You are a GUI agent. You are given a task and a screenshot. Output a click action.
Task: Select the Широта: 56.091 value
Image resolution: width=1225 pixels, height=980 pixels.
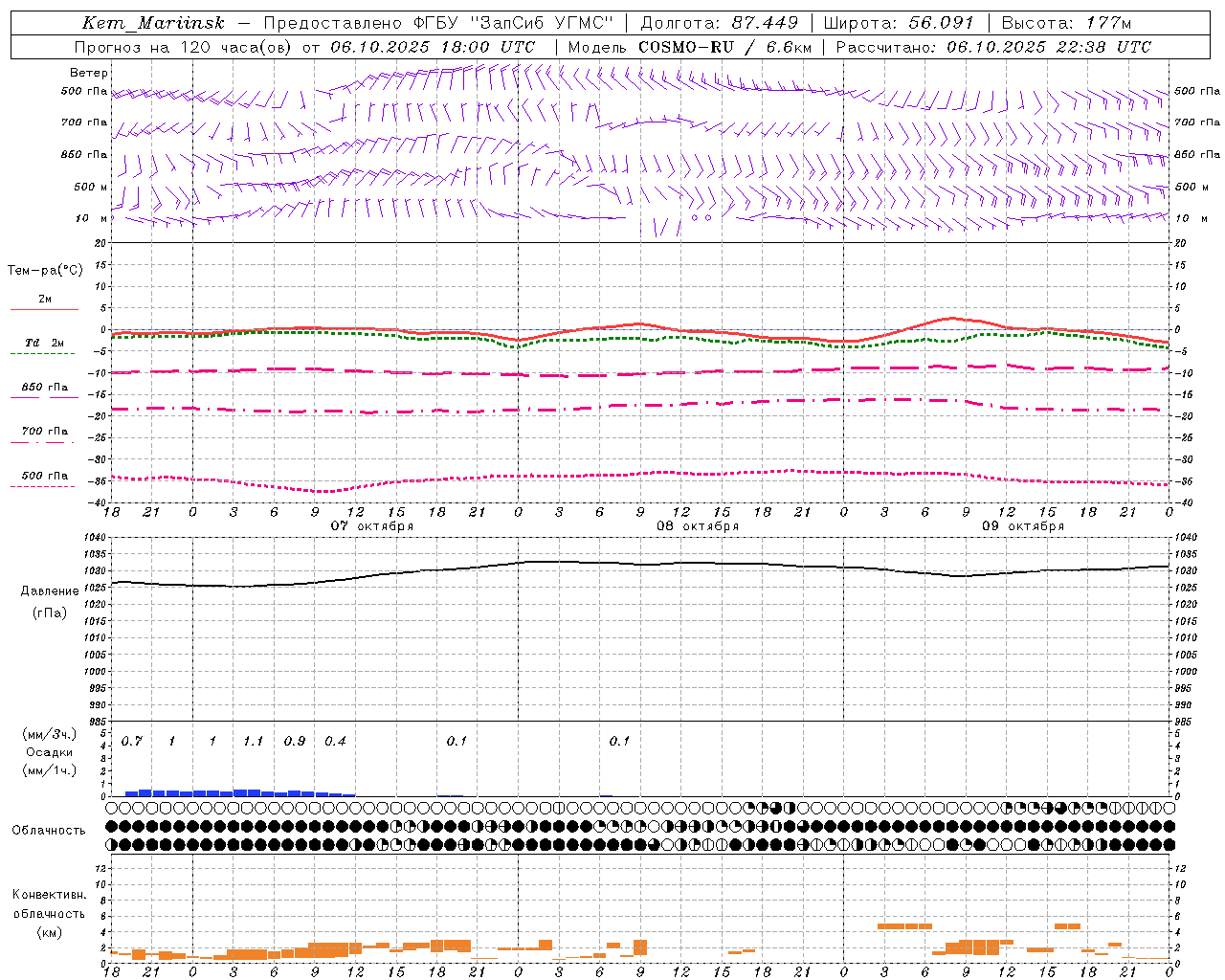coord(899,23)
